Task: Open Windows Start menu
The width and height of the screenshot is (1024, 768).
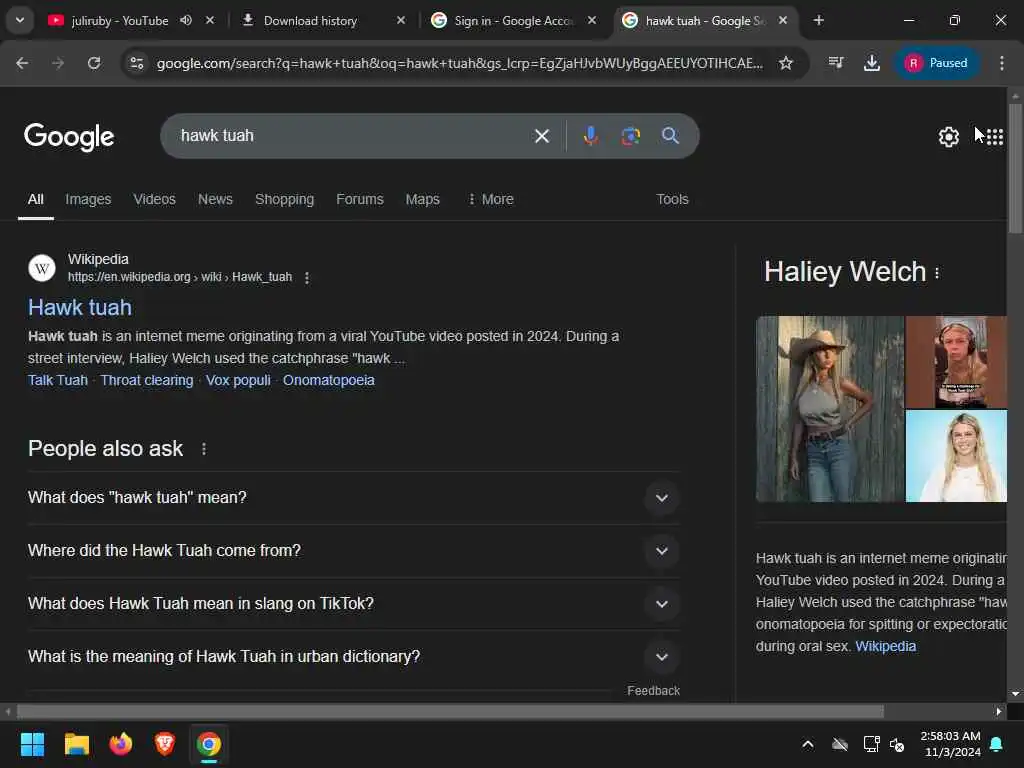Action: pos(32,744)
